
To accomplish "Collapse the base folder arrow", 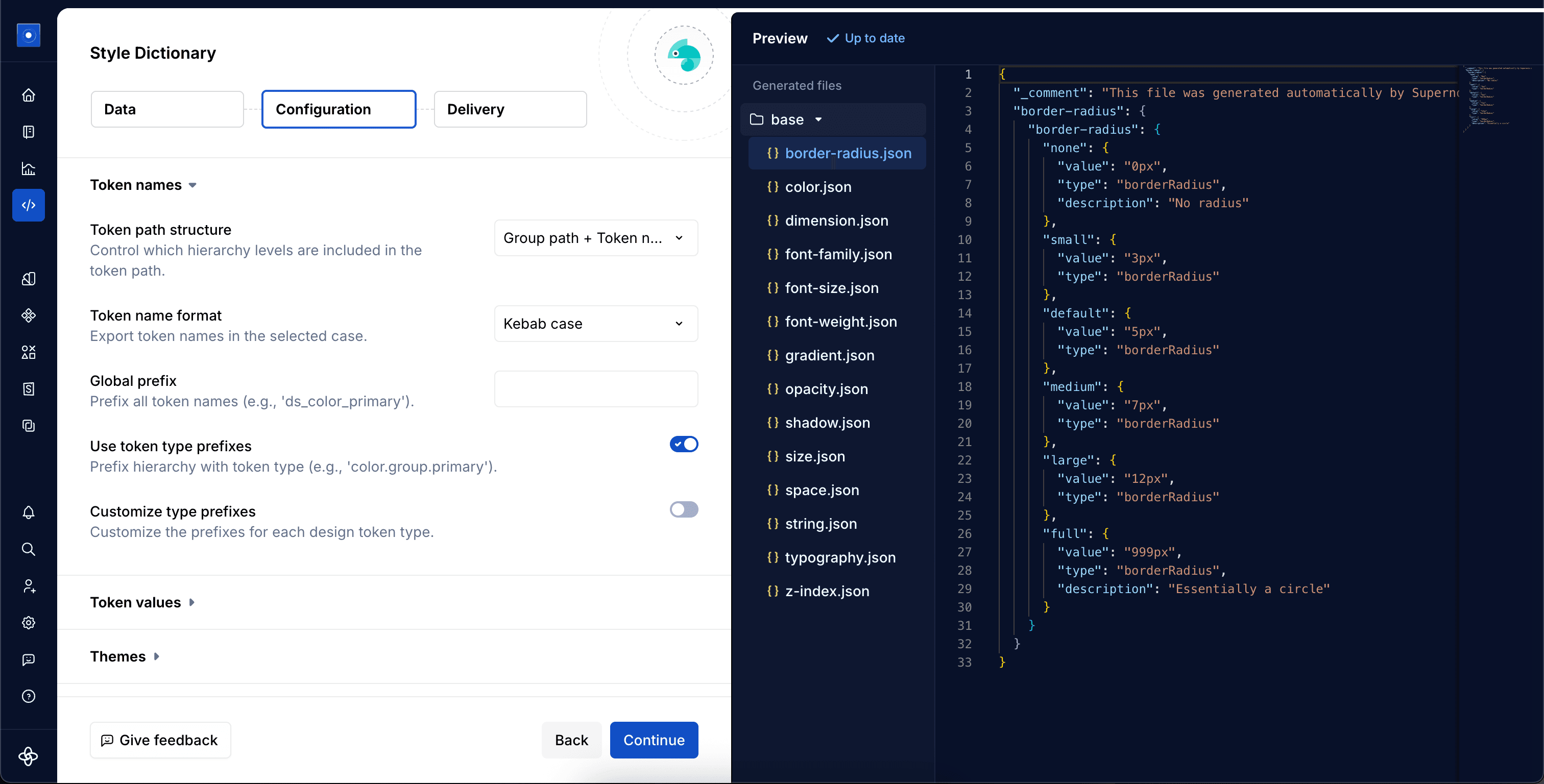I will coord(818,119).
